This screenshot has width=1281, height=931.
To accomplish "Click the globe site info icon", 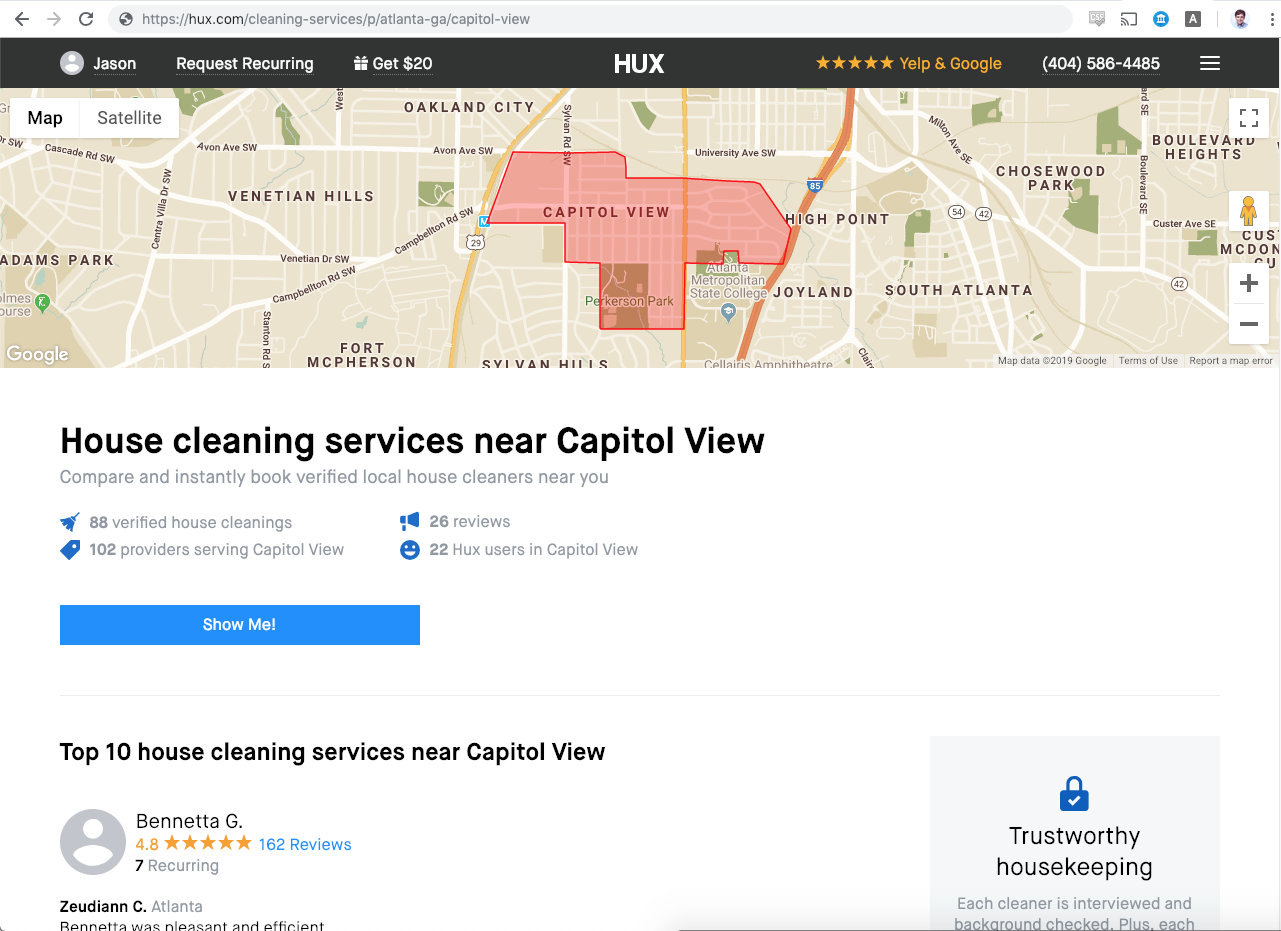I will coord(125,19).
